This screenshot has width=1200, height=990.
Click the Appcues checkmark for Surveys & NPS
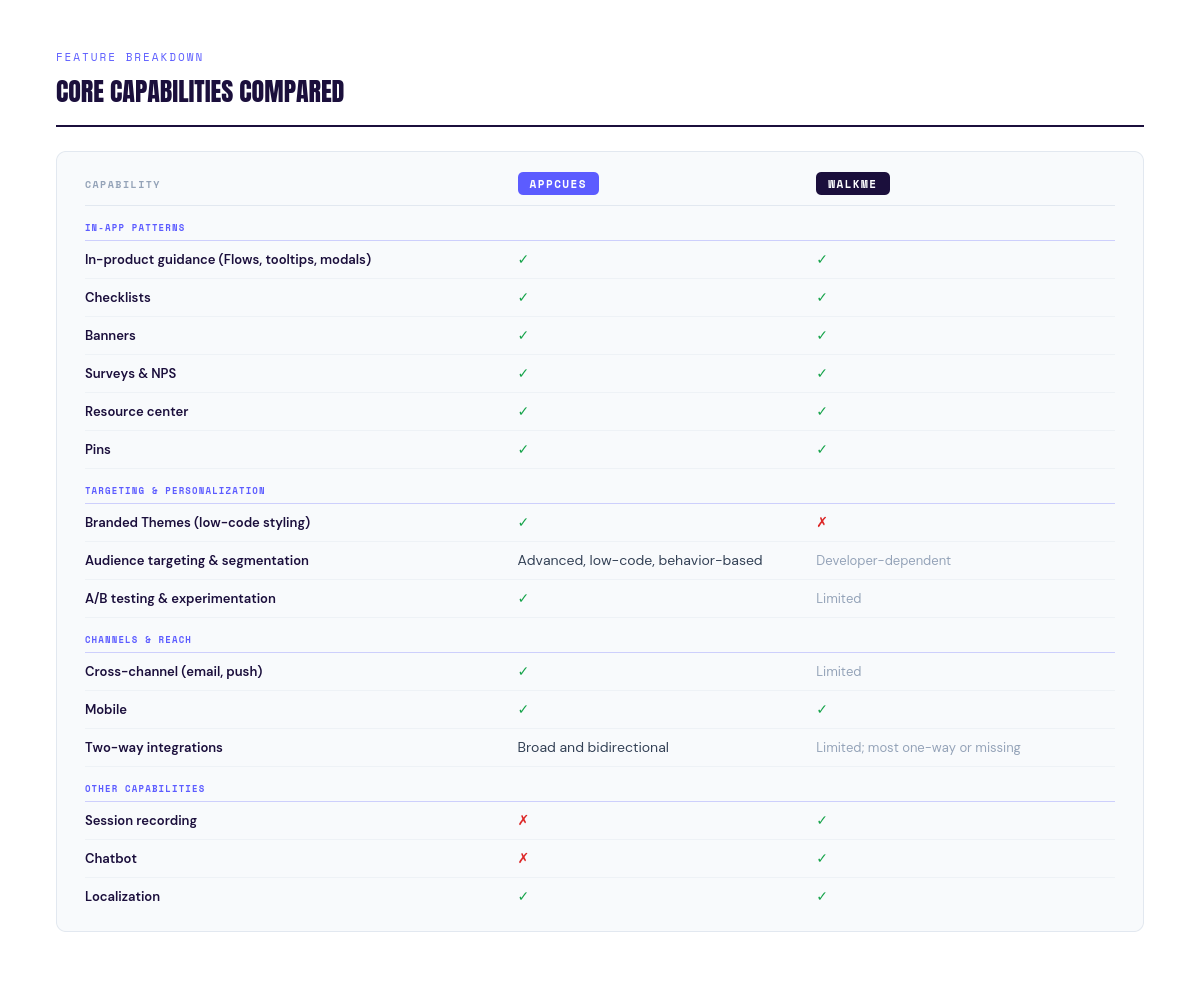point(523,374)
